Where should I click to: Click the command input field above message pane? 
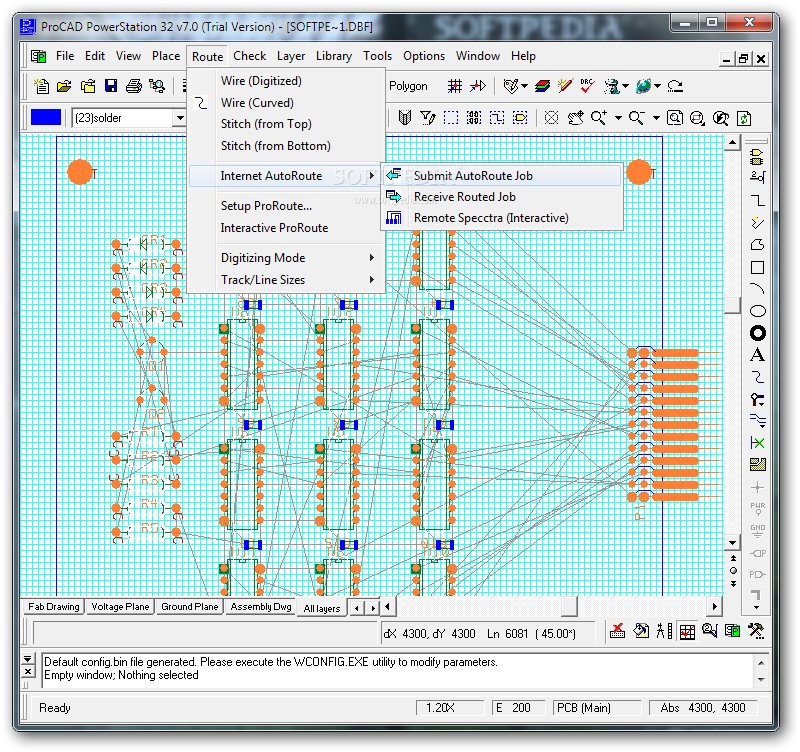point(206,633)
